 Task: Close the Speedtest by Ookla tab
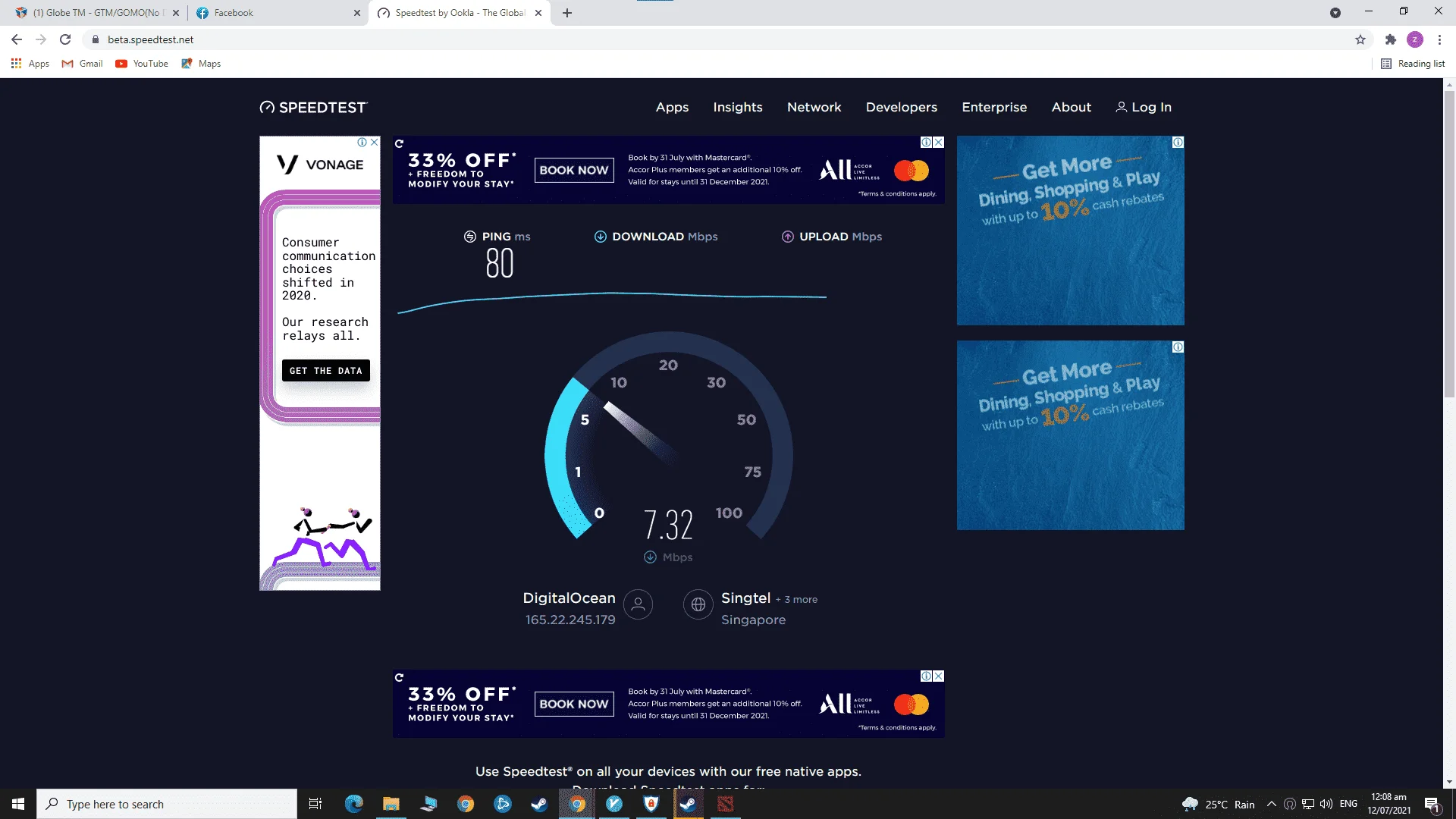click(538, 13)
